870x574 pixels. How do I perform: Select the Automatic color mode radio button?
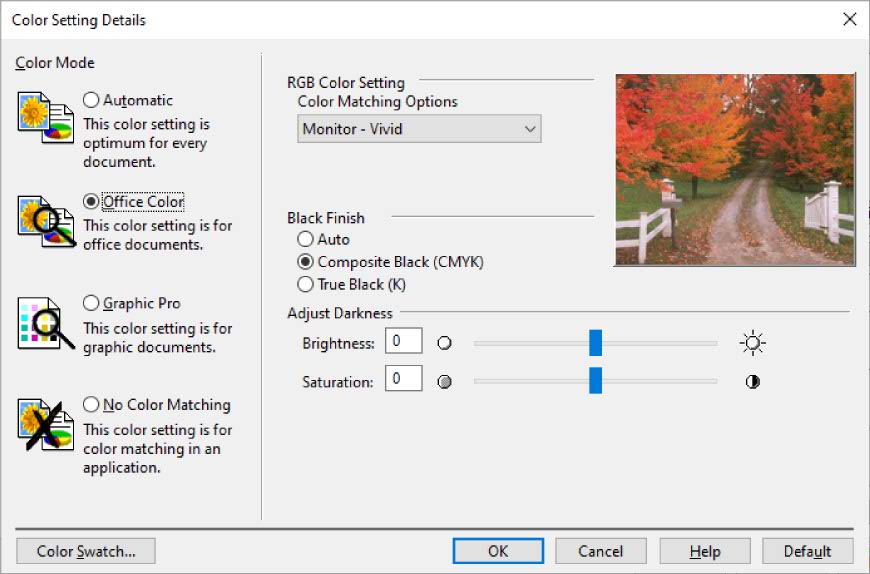click(x=91, y=100)
